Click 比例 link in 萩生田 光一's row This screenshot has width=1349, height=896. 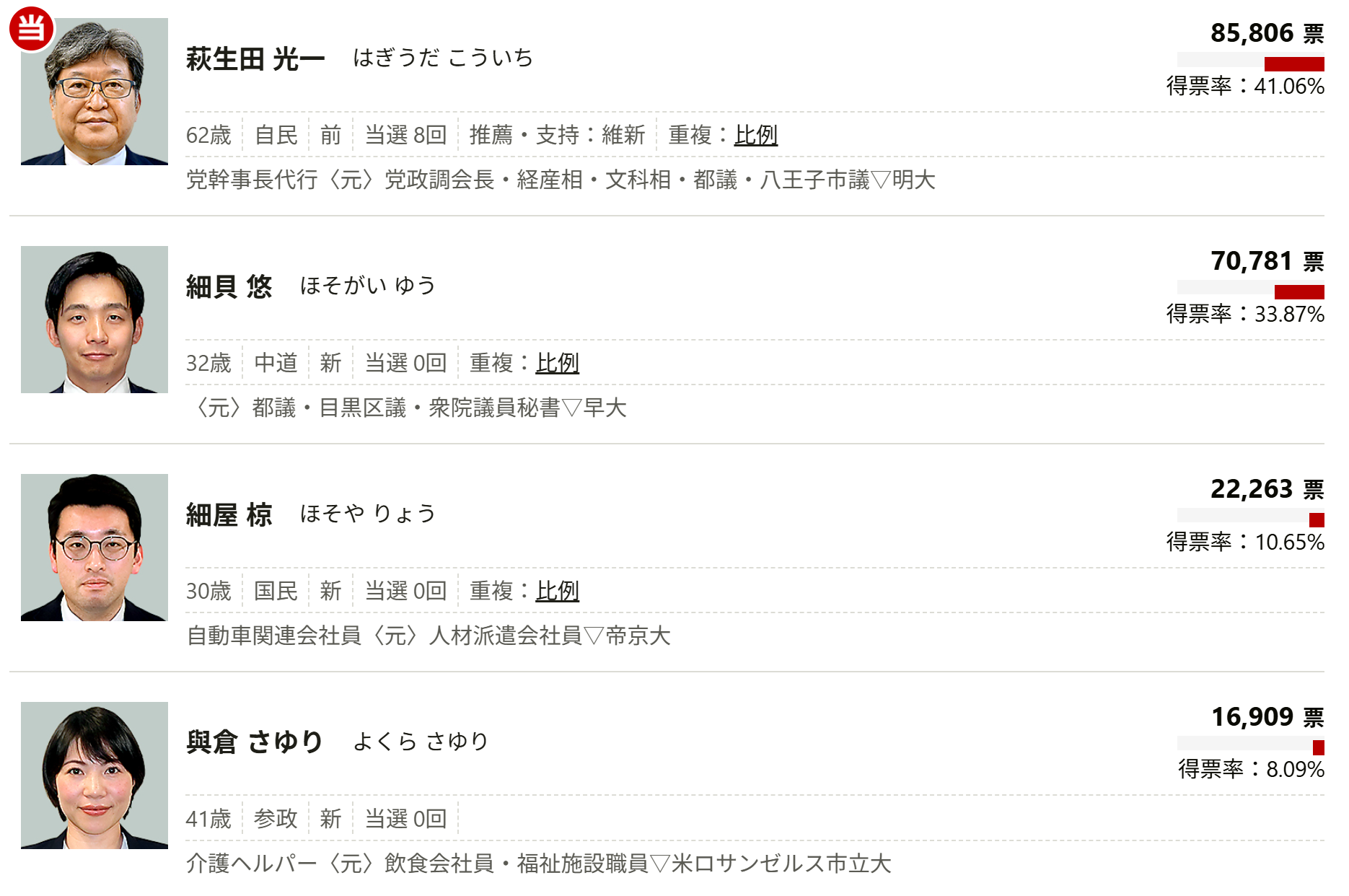tap(755, 135)
